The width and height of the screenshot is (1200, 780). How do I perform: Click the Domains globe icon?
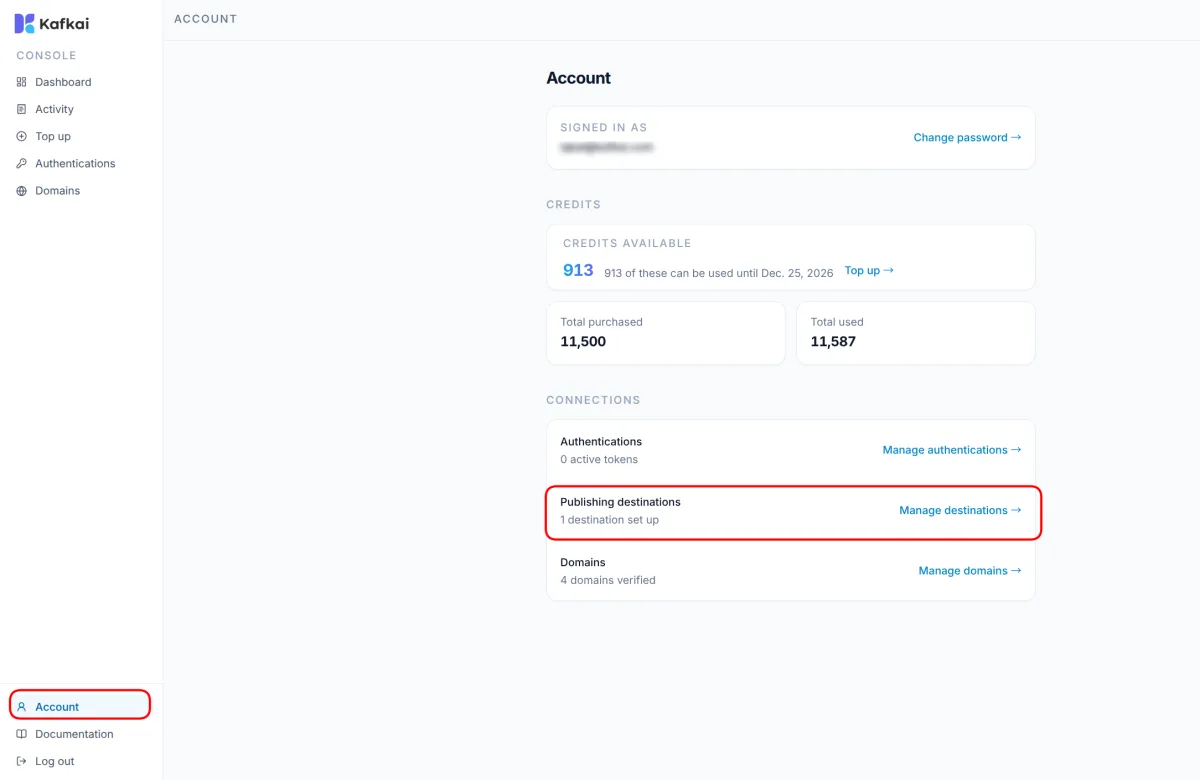pyautogui.click(x=22, y=190)
